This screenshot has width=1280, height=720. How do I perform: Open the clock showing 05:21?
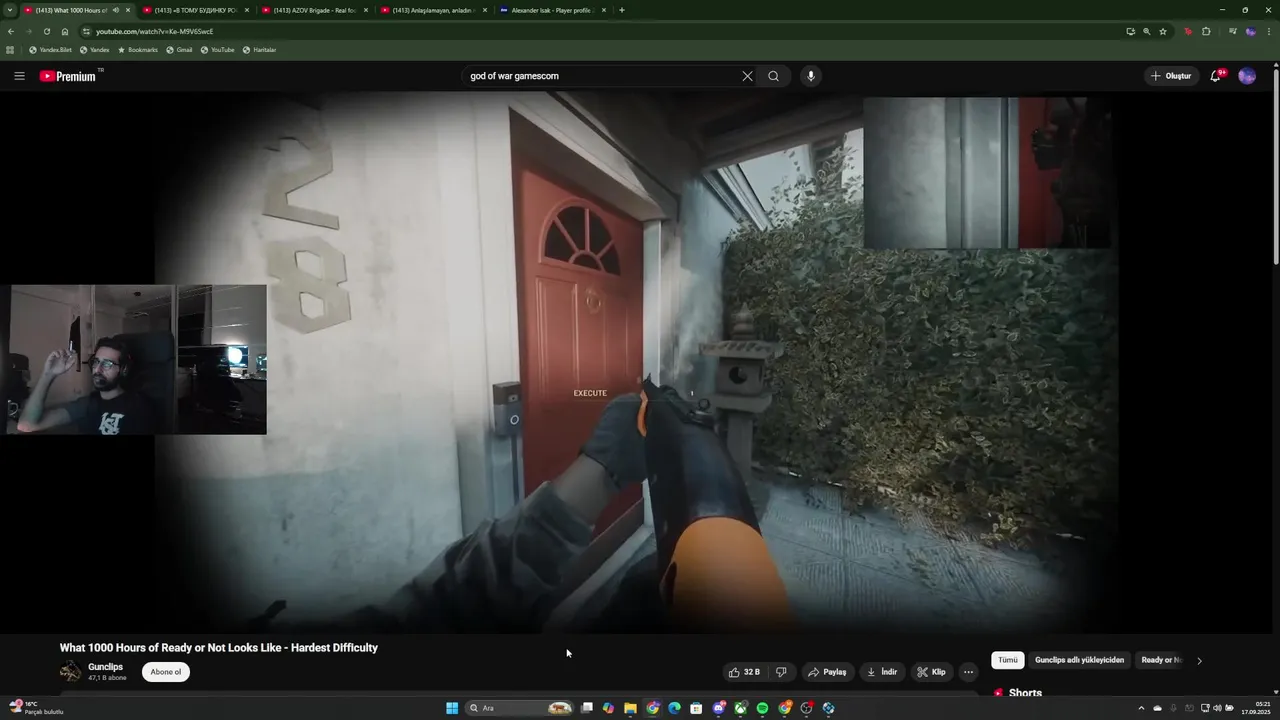(1255, 708)
